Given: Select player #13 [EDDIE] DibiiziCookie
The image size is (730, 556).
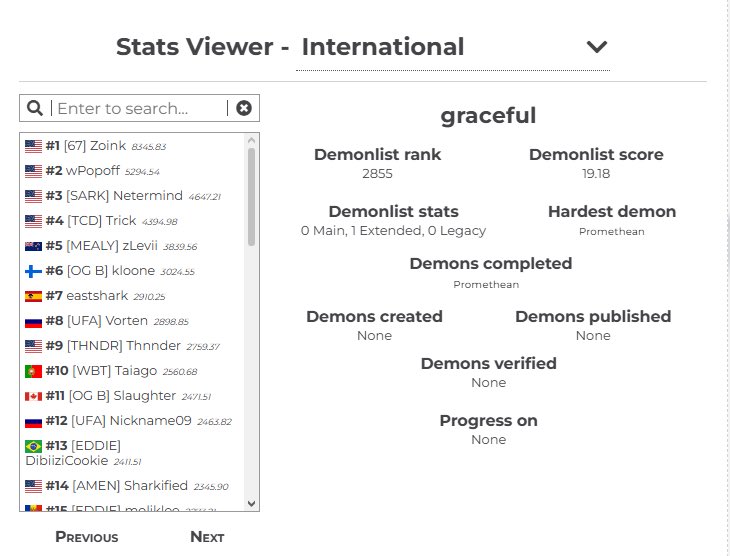Looking at the screenshot, I should coord(132,453).
